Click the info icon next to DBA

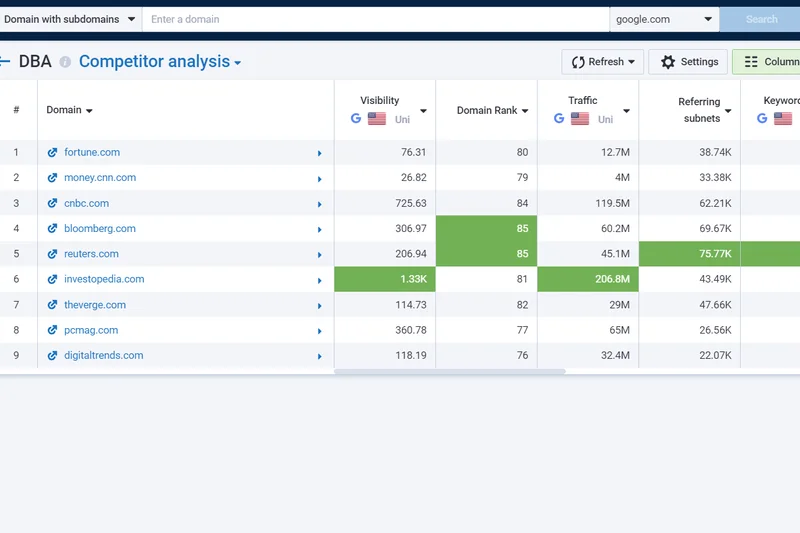[65, 62]
